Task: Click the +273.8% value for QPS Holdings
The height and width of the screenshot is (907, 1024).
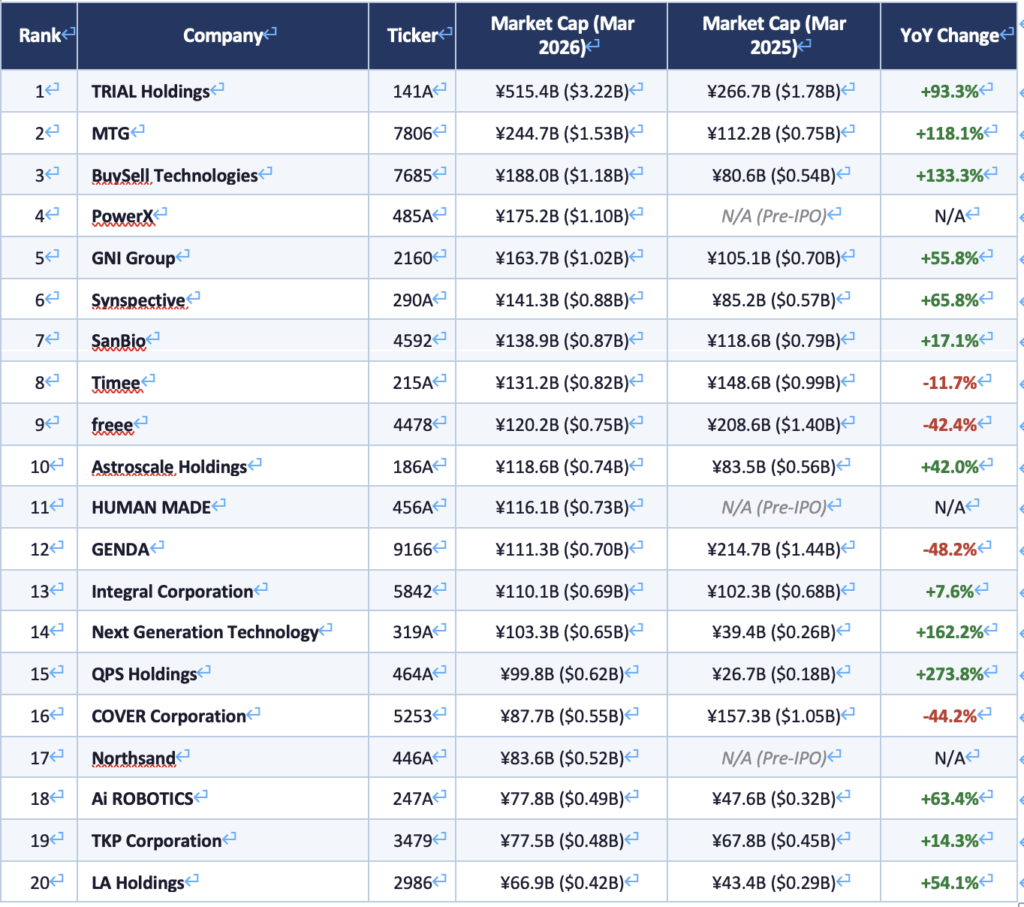Action: [949, 674]
